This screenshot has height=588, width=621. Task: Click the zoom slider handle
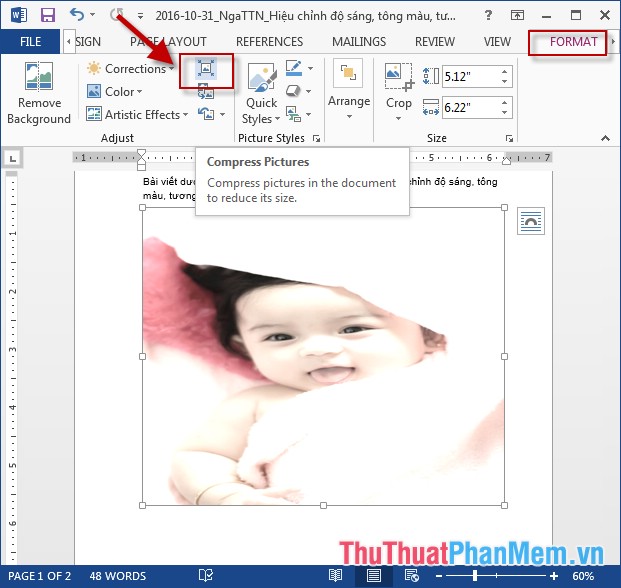pyautogui.click(x=475, y=576)
